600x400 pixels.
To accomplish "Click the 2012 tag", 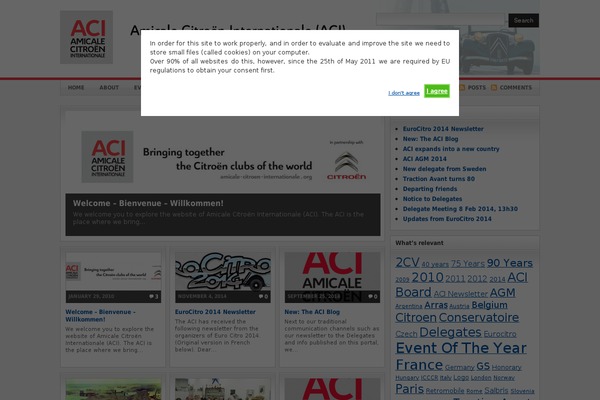I will pyautogui.click(x=477, y=279).
